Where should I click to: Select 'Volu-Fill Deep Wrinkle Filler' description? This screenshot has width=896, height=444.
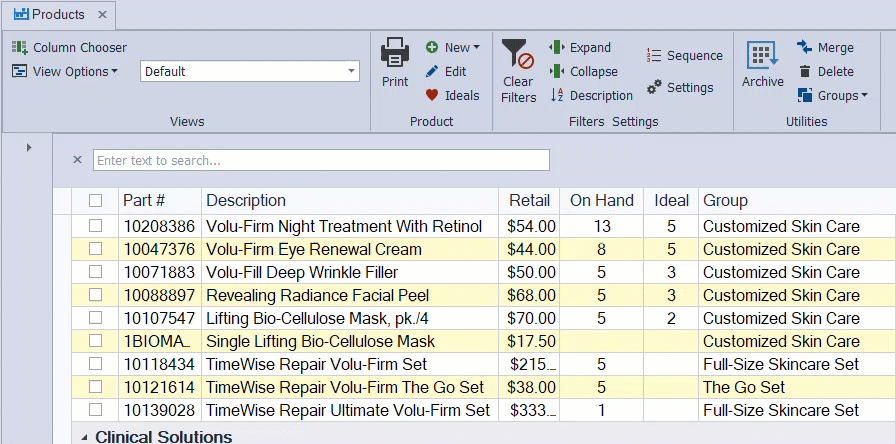point(302,273)
